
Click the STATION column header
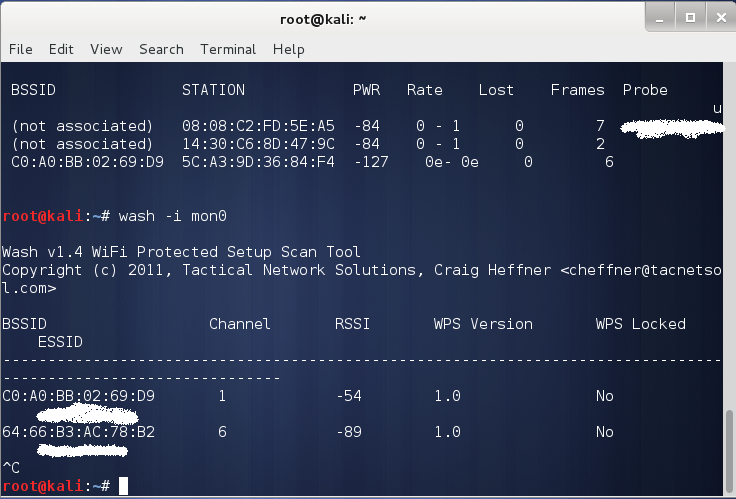tap(213, 90)
